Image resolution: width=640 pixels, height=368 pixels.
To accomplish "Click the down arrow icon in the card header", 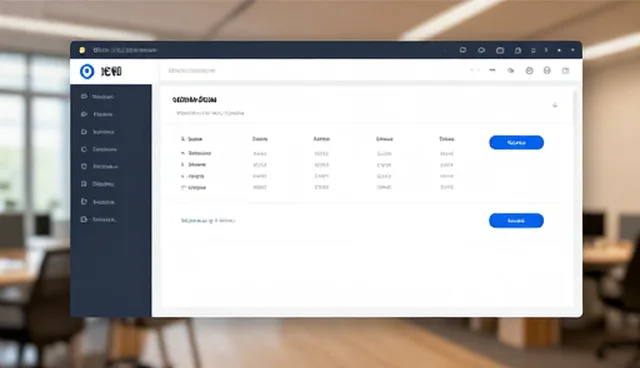I will [555, 105].
